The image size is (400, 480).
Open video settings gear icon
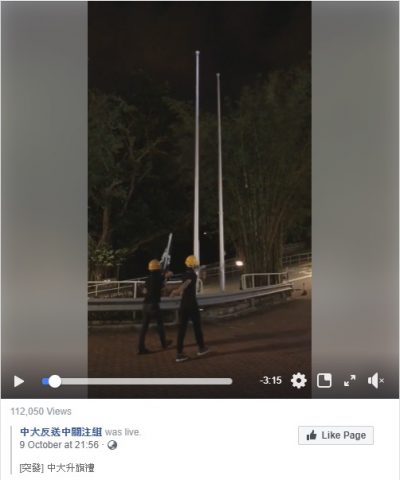click(x=299, y=381)
